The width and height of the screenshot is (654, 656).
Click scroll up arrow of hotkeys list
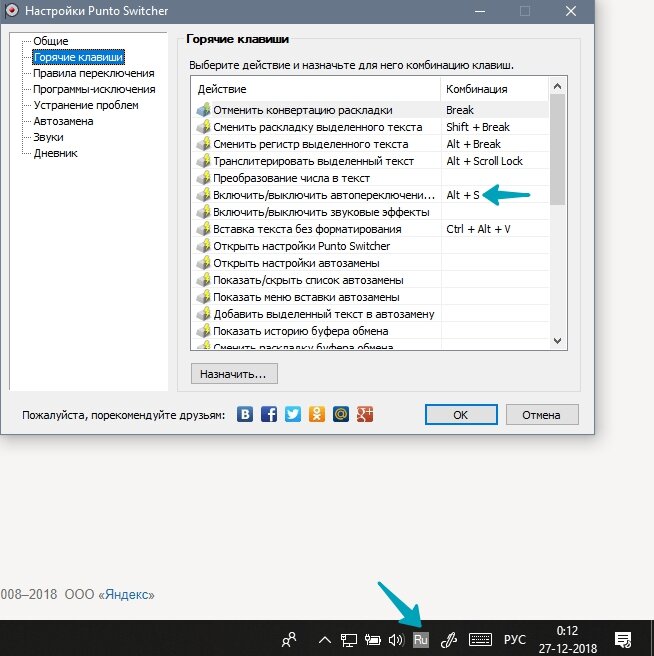point(557,87)
